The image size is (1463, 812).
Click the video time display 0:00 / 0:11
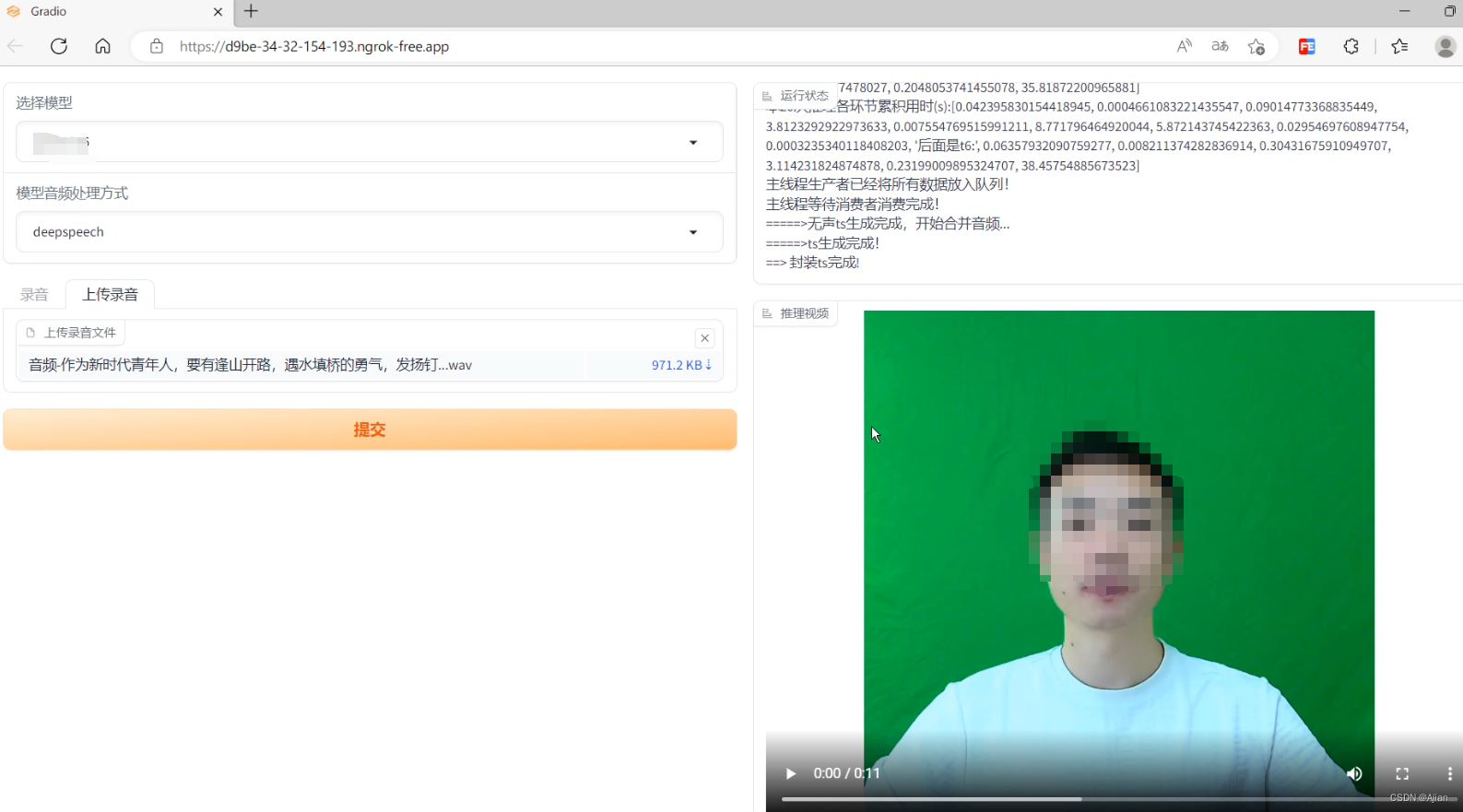tap(846, 773)
